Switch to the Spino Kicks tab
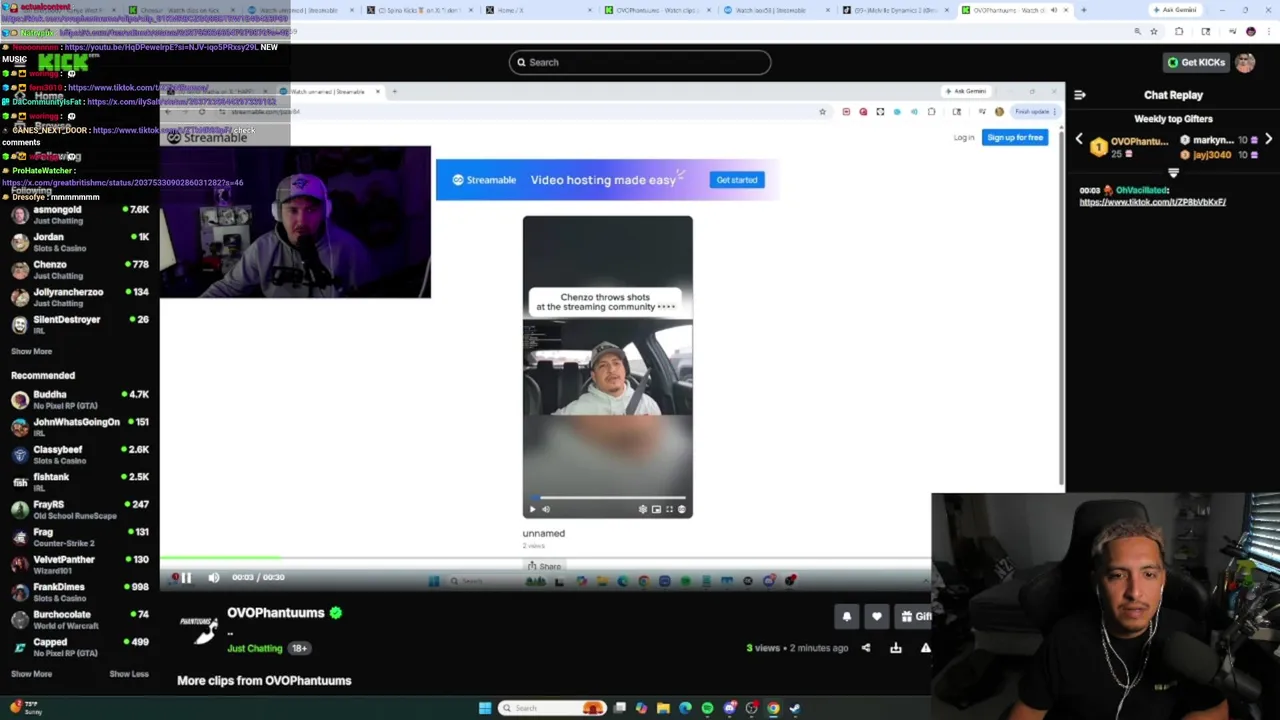Image resolution: width=1280 pixels, height=720 pixels. [420, 10]
